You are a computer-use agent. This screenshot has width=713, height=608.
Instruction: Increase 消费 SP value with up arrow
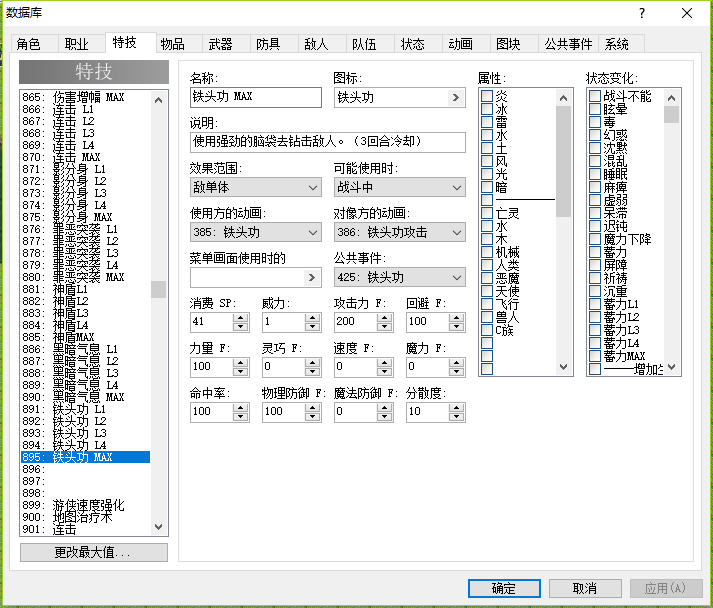coord(241,317)
